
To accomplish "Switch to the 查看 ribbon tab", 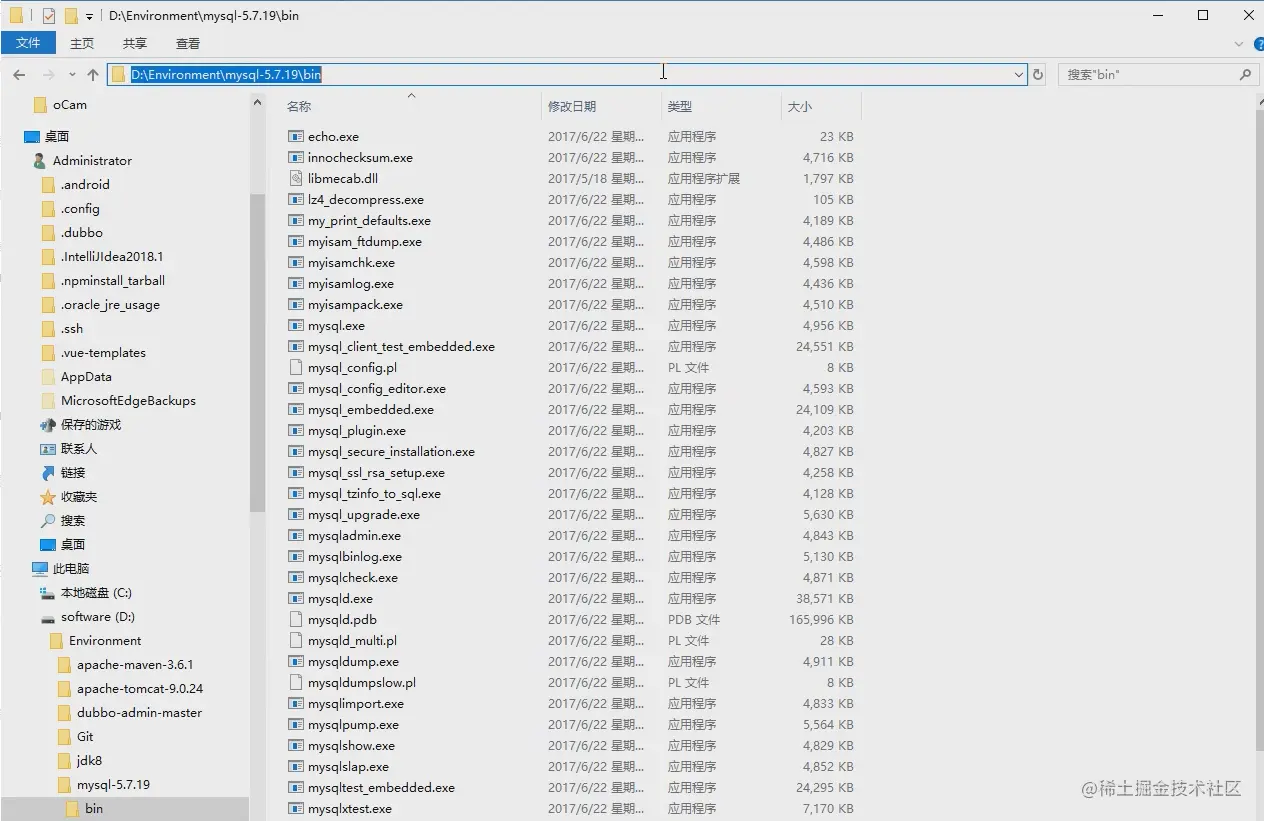I will click(x=188, y=44).
